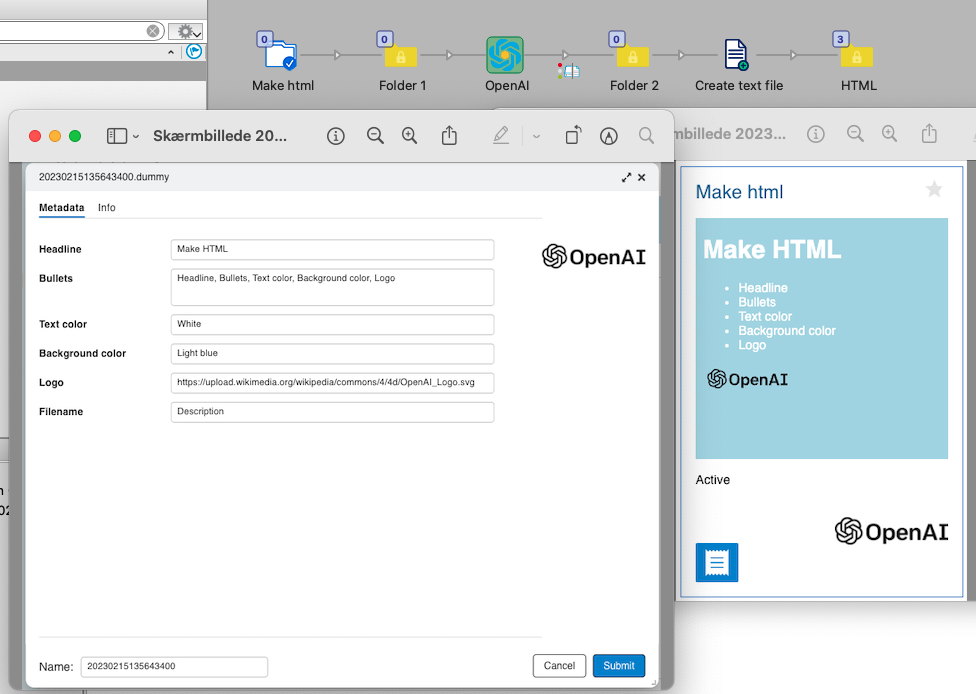Click the Make html folder node

282,55
